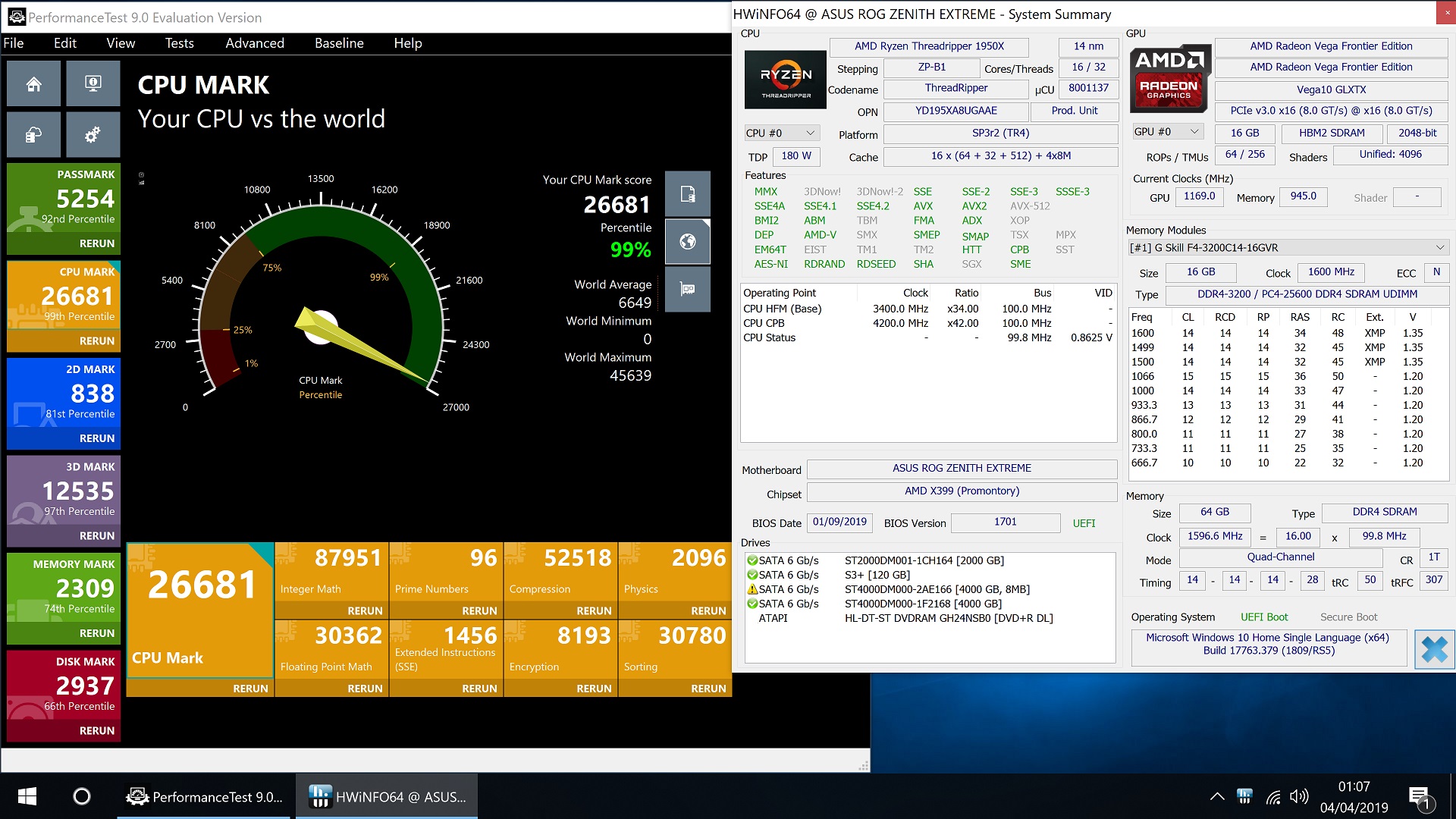
Task: Rerun the PassMark overall test
Action: click(97, 243)
